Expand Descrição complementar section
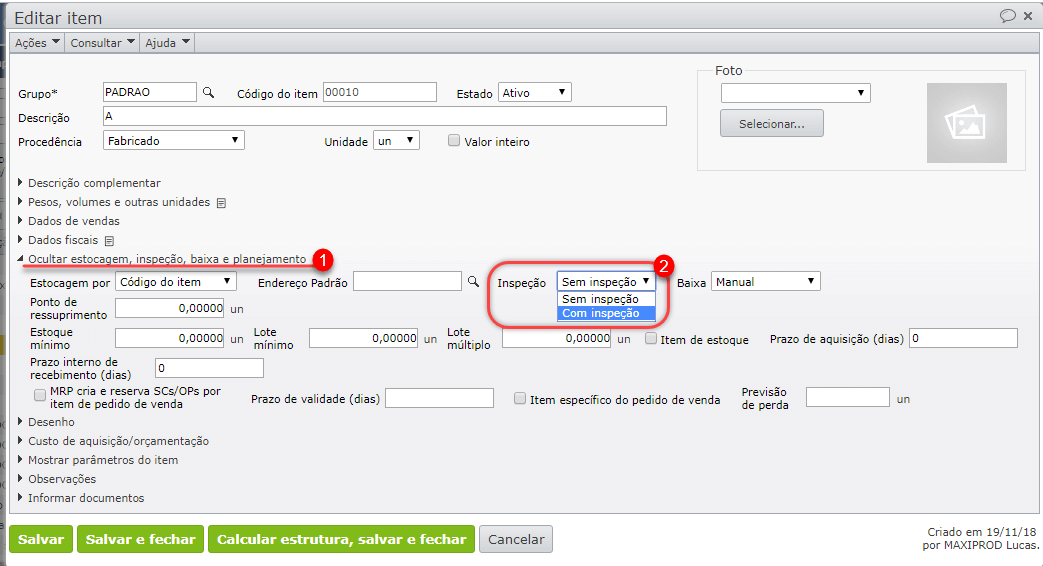Viewport: 1043px width, 566px height. [94, 183]
